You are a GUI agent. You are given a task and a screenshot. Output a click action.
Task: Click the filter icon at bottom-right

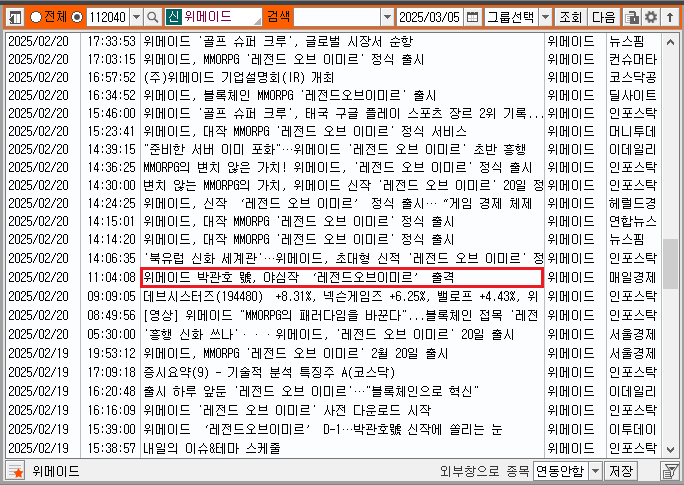(x=670, y=471)
